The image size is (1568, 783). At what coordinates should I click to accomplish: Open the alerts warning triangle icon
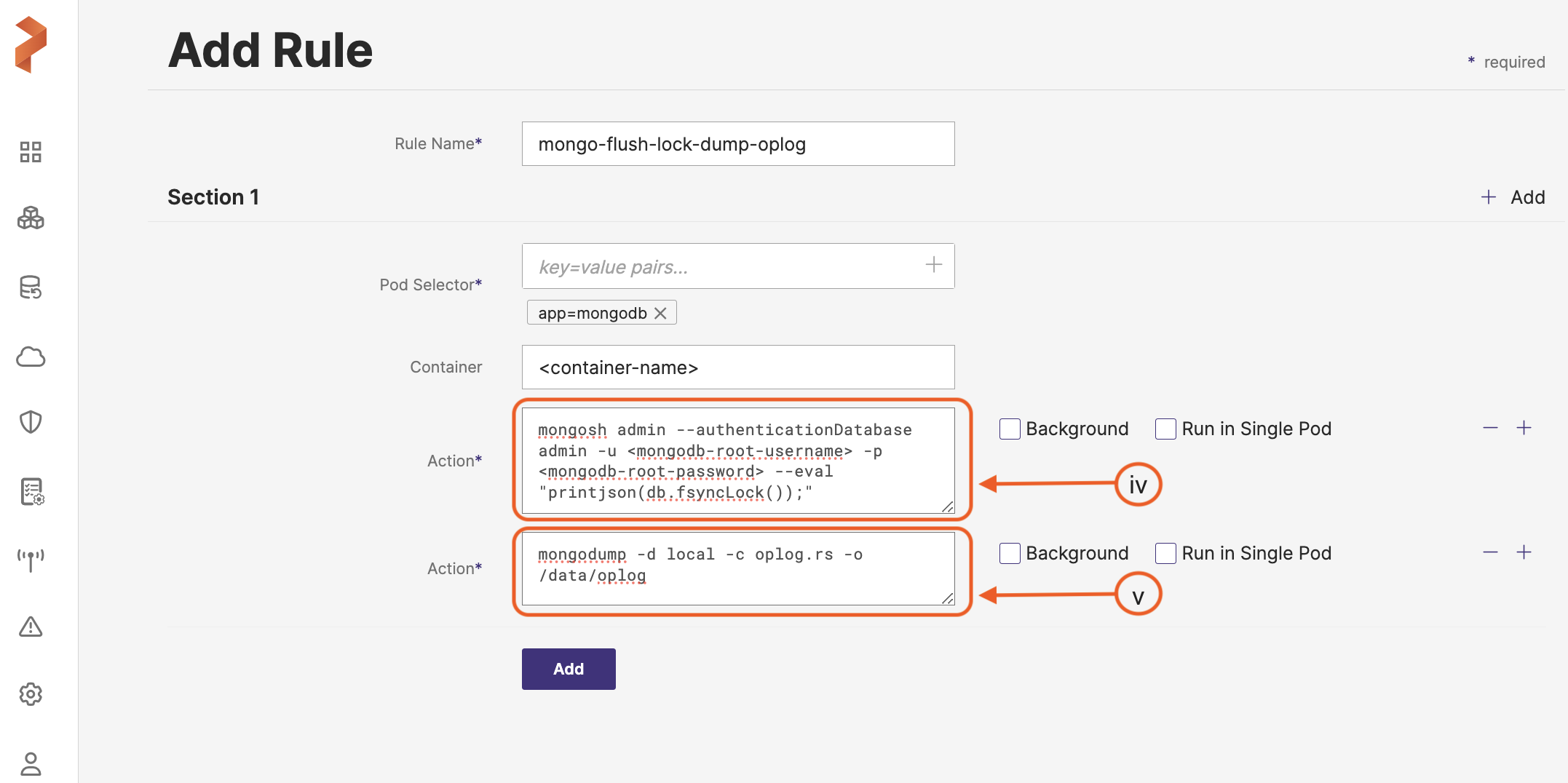pyautogui.click(x=31, y=627)
